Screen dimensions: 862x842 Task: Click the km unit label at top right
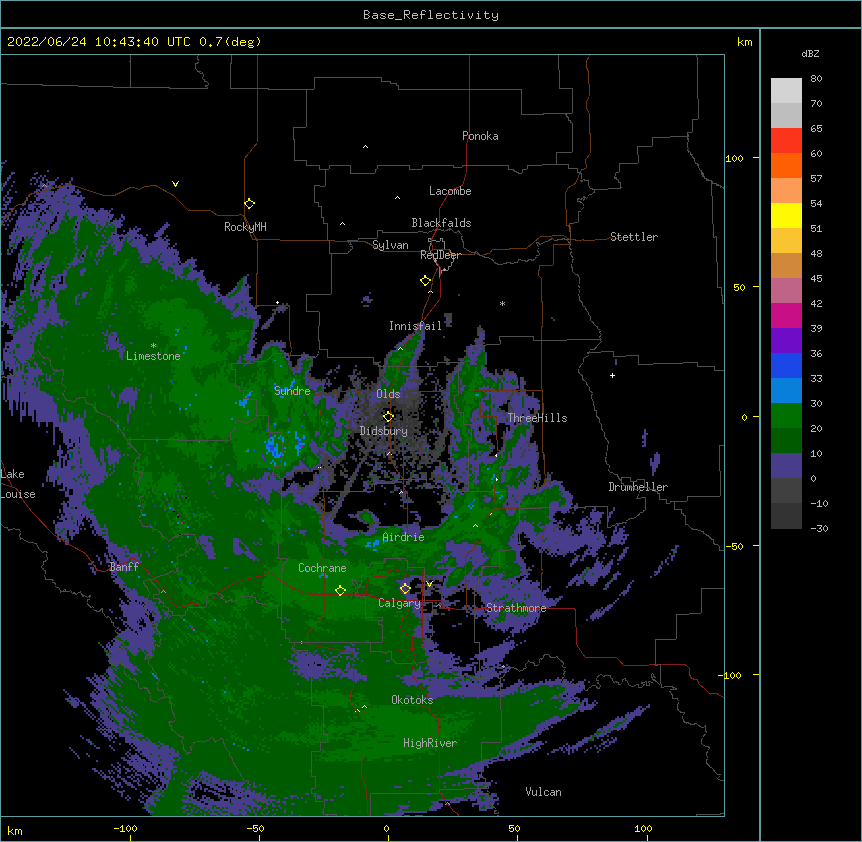[x=744, y=42]
